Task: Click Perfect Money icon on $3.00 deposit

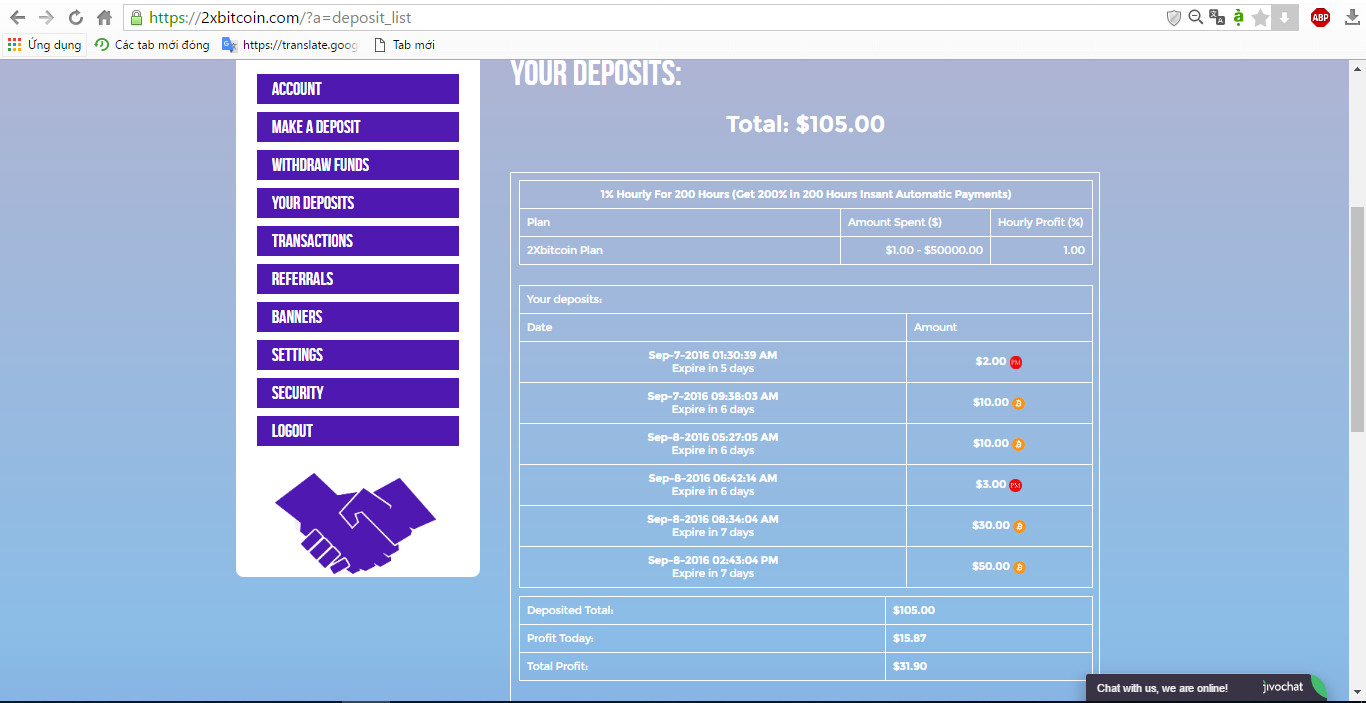Action: coord(1016,485)
